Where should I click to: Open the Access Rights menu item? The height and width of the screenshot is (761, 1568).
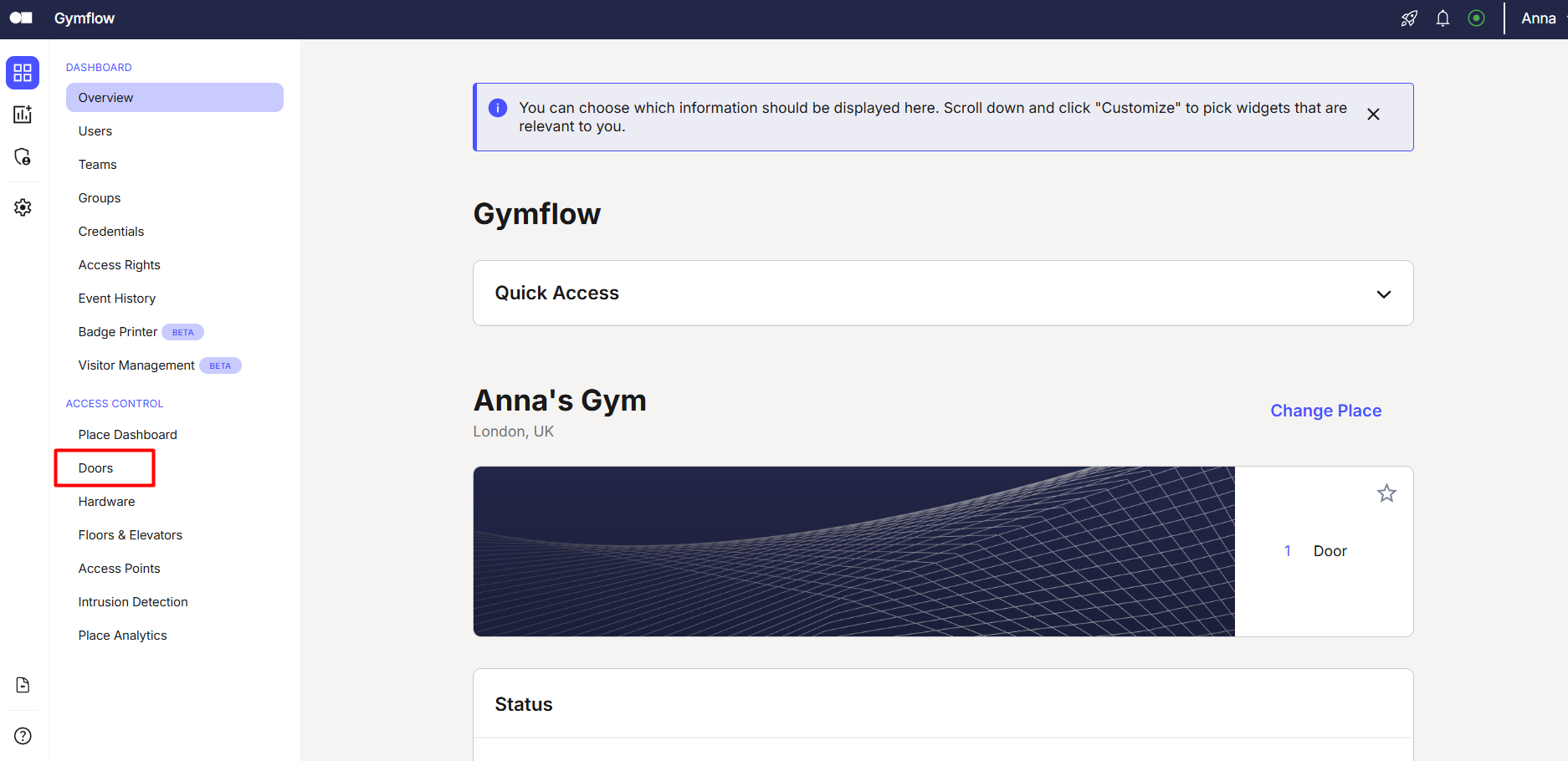pyautogui.click(x=120, y=265)
